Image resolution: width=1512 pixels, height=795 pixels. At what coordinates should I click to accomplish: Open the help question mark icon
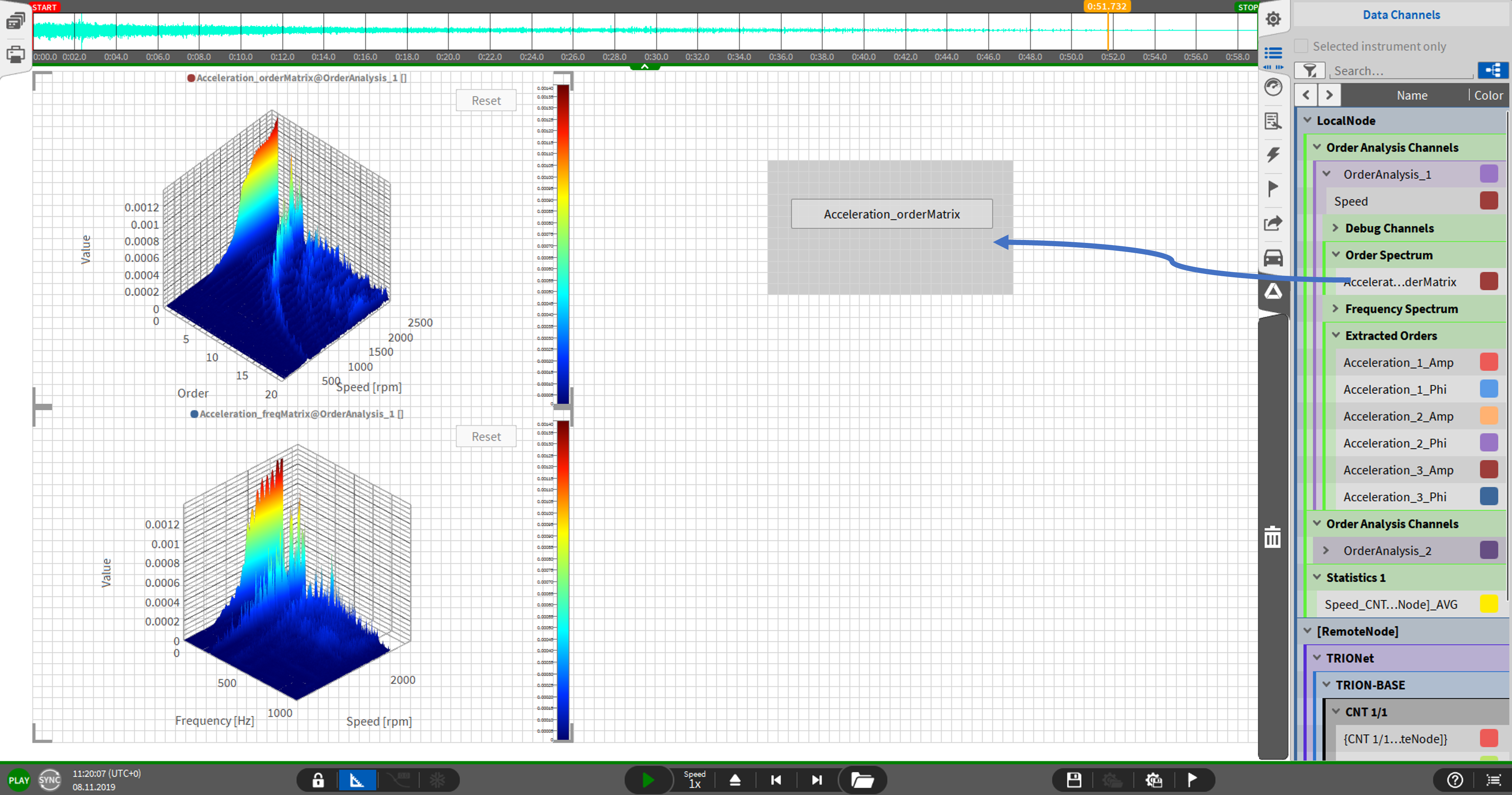coord(1455,780)
